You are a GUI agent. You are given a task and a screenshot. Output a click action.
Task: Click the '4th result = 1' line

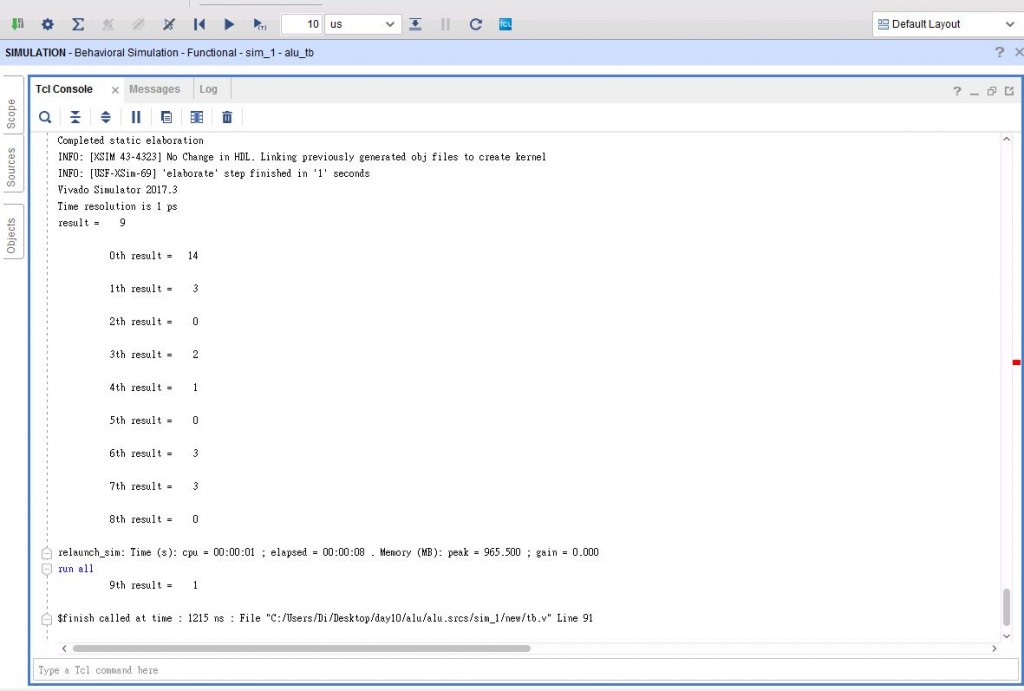pyautogui.click(x=153, y=387)
